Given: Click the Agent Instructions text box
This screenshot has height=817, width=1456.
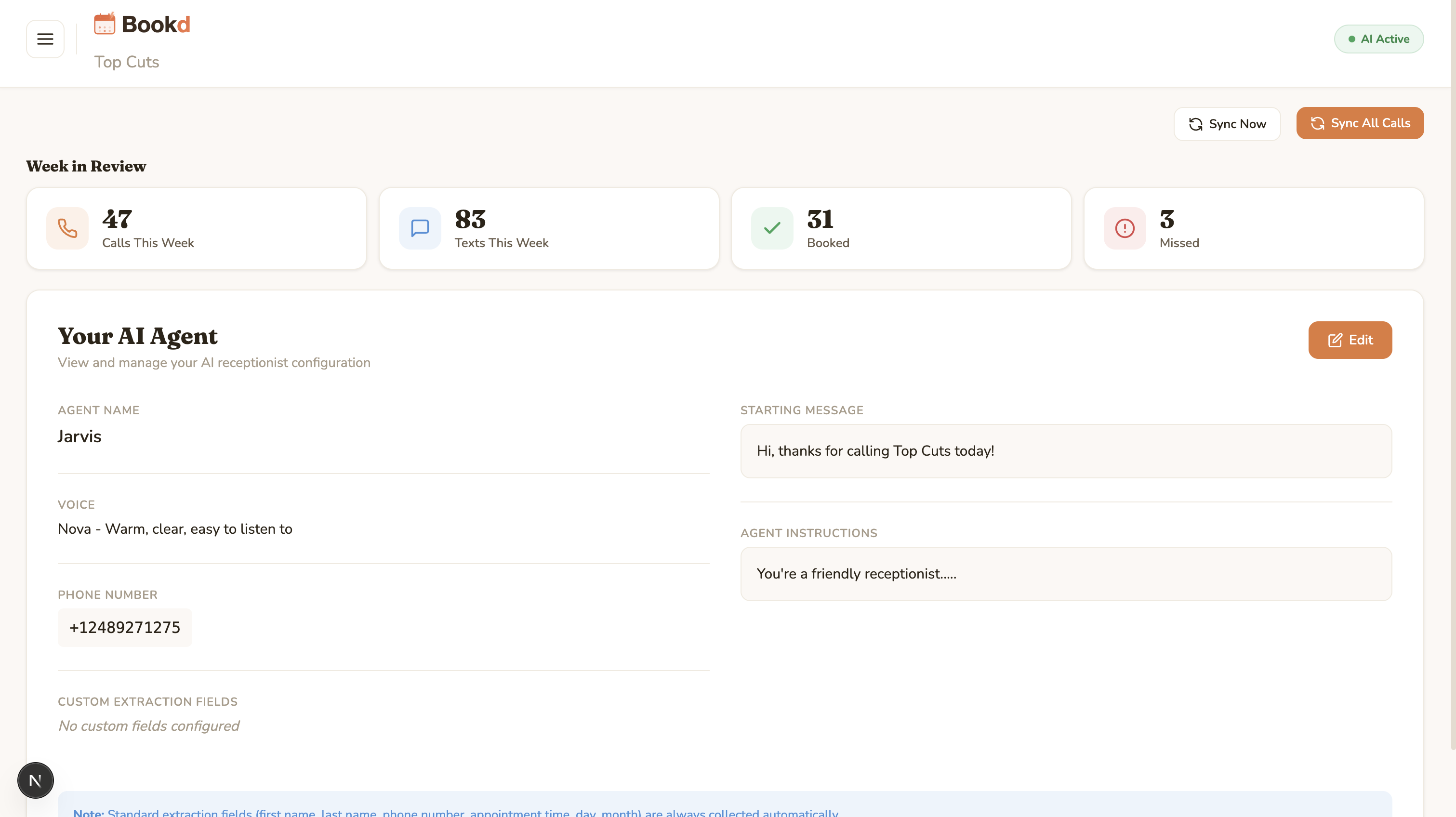Looking at the screenshot, I should pyautogui.click(x=1065, y=573).
